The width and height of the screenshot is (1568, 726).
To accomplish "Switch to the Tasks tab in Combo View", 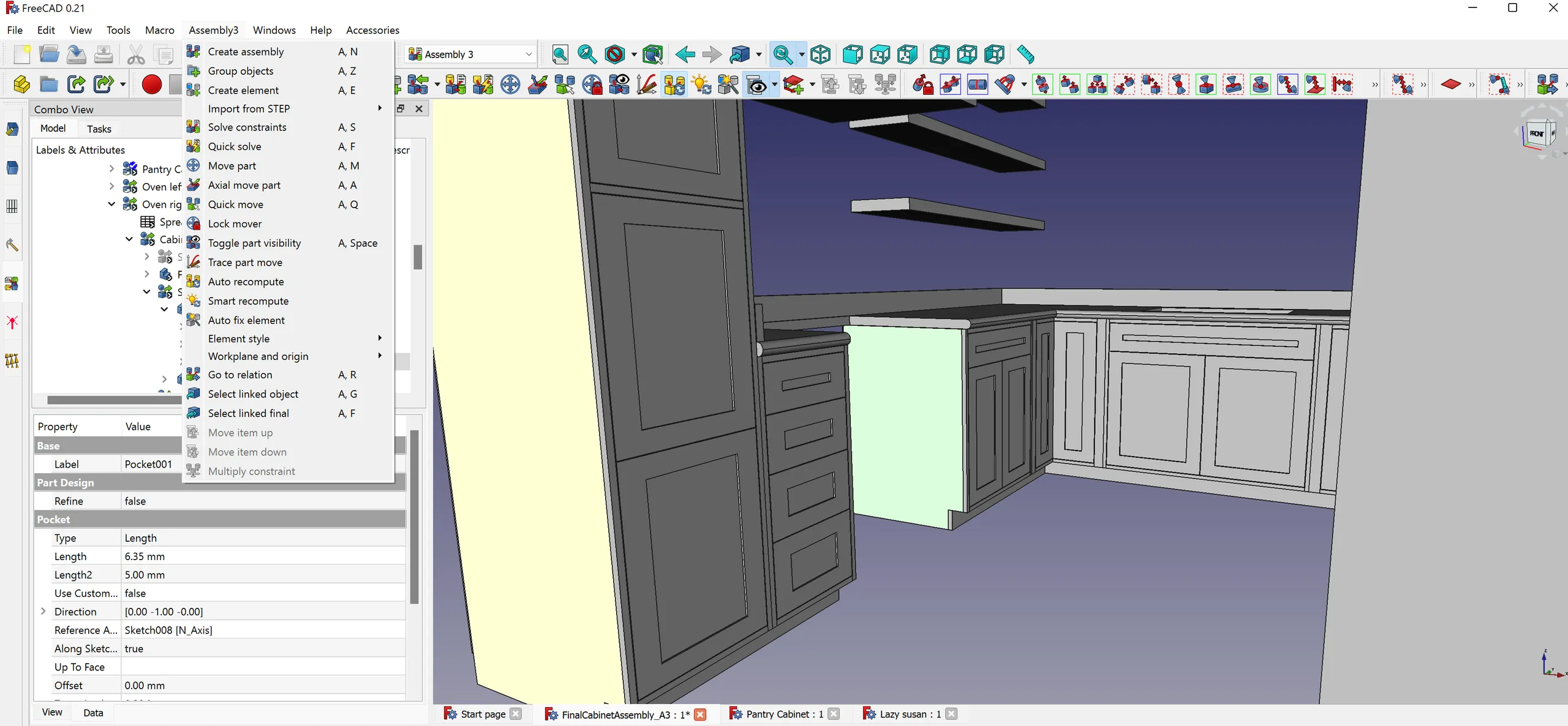I will (99, 129).
